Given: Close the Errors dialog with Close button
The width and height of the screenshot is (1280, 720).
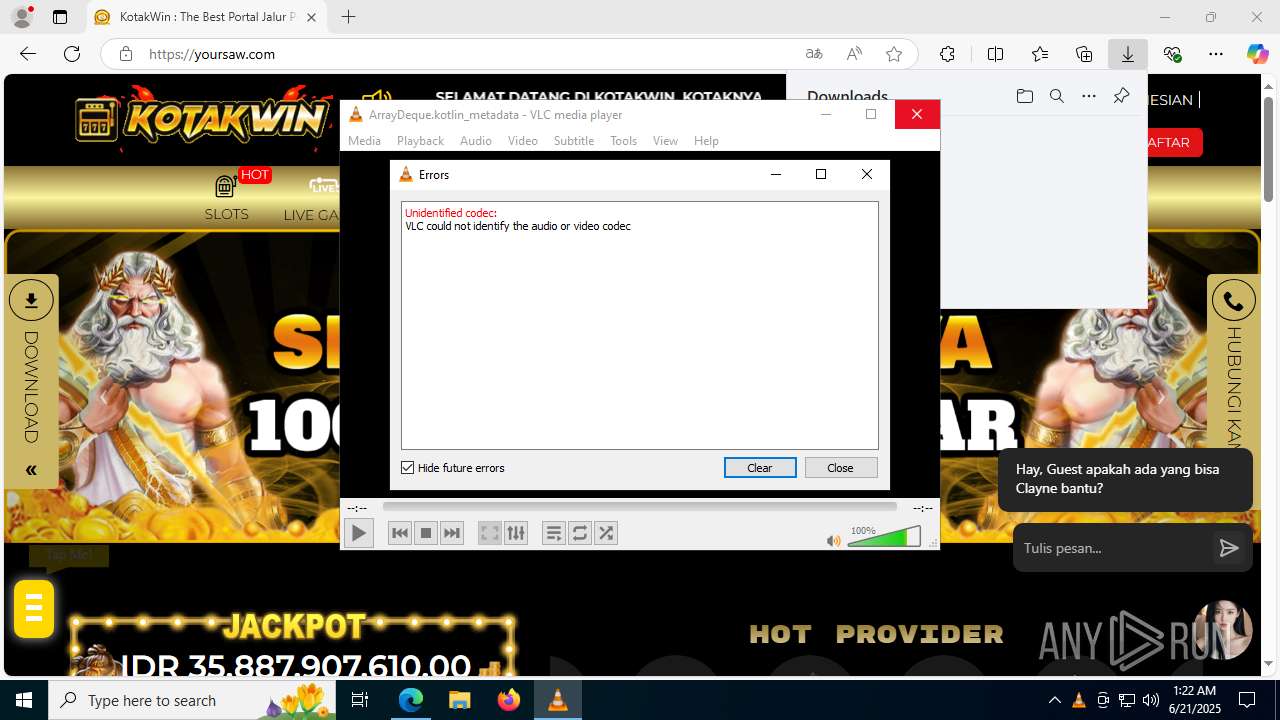Looking at the screenshot, I should point(841,468).
